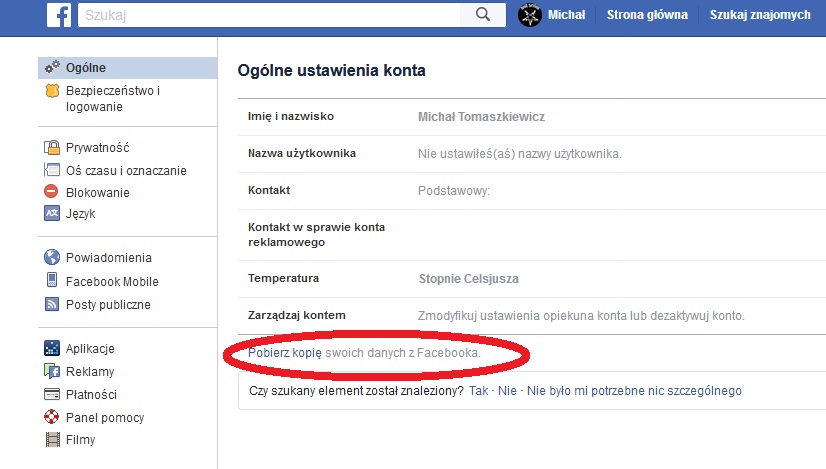Click the magnifying glass search button

pyautogui.click(x=483, y=15)
